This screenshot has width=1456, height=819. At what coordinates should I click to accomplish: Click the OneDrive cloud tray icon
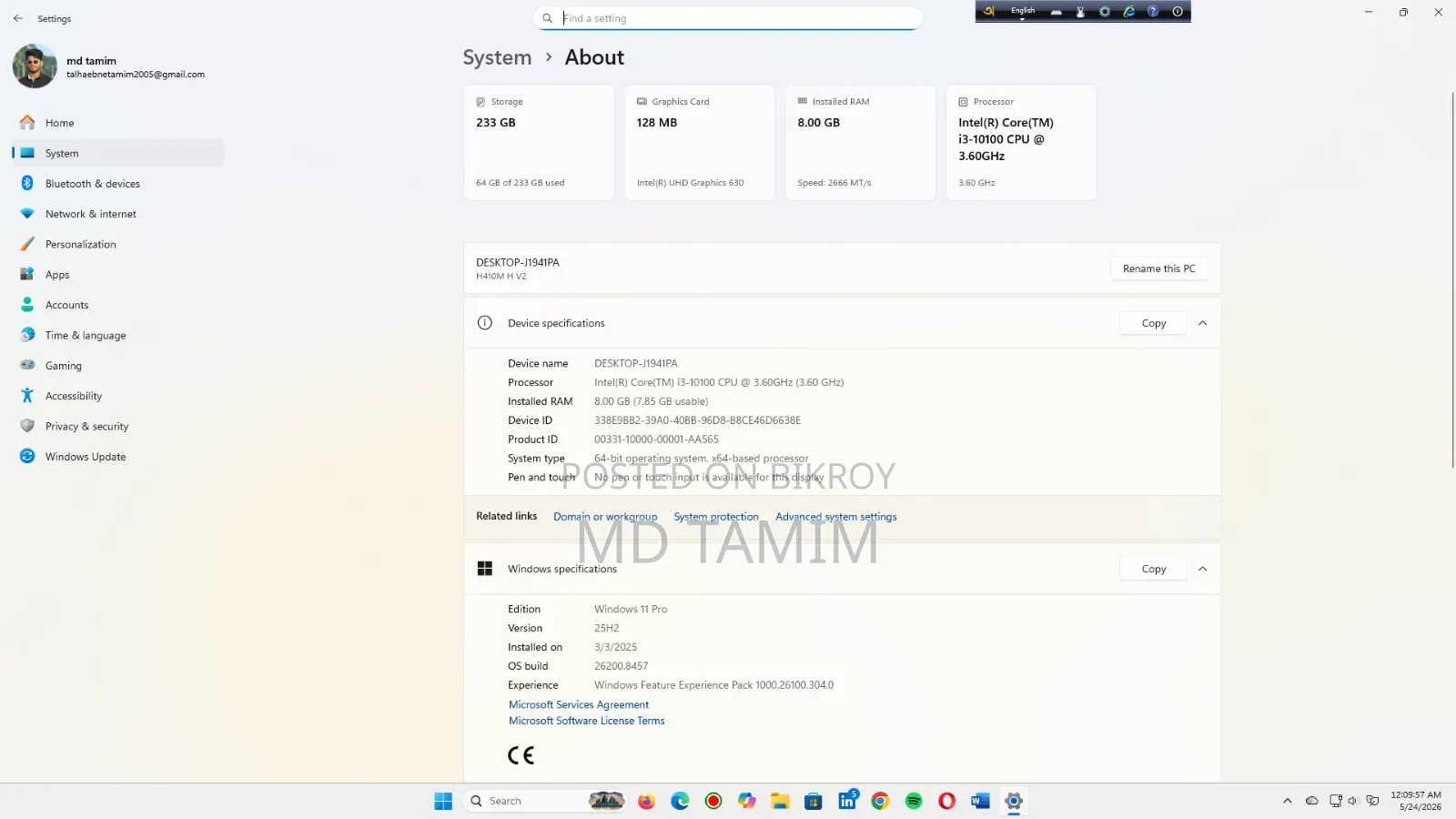[1311, 801]
